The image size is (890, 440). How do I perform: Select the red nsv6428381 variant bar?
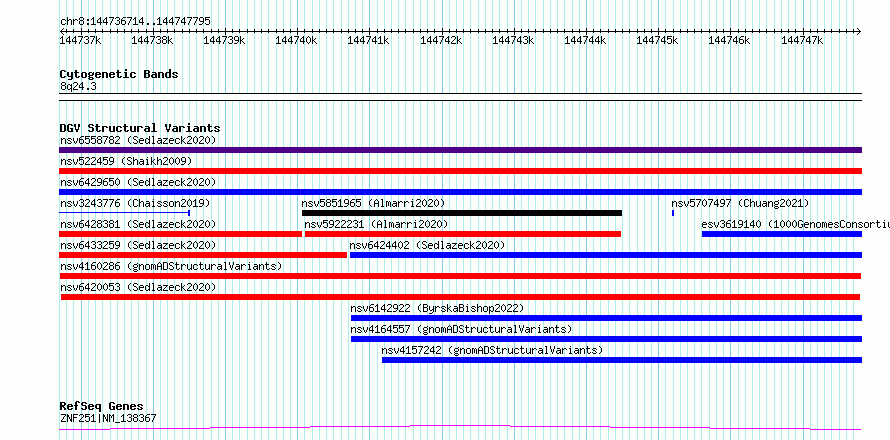[x=180, y=234]
